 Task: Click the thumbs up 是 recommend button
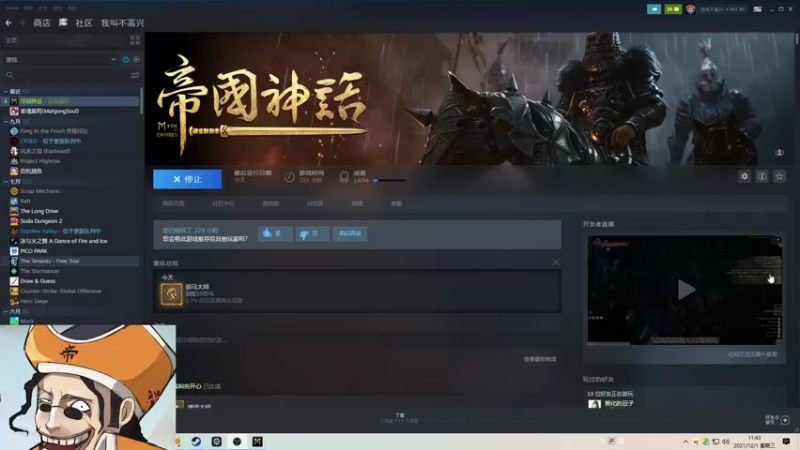pyautogui.click(x=276, y=234)
